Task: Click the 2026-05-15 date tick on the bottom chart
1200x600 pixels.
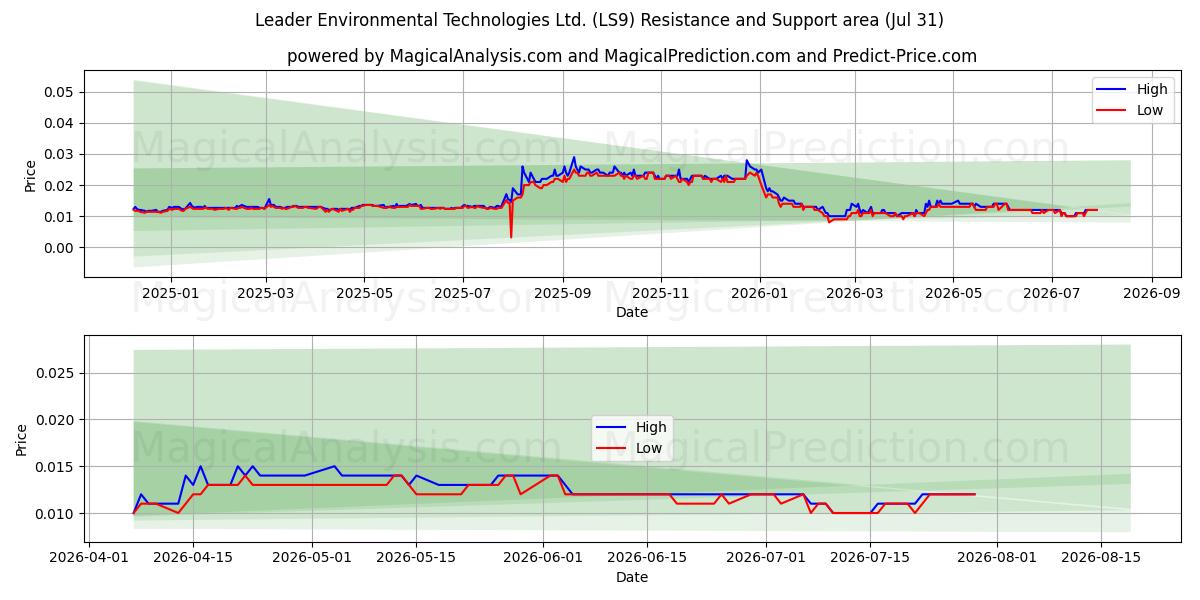Action: tap(416, 559)
